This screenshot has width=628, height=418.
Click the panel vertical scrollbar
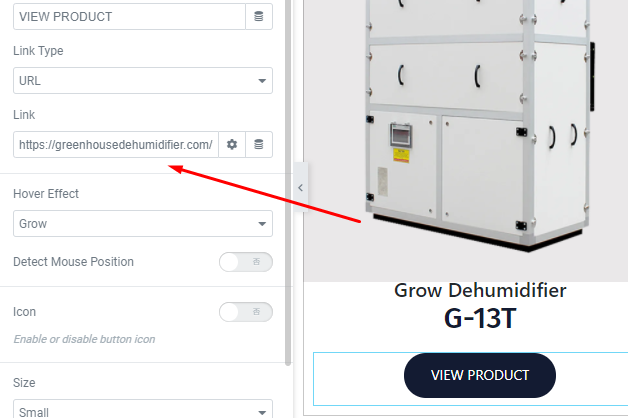coord(288,182)
